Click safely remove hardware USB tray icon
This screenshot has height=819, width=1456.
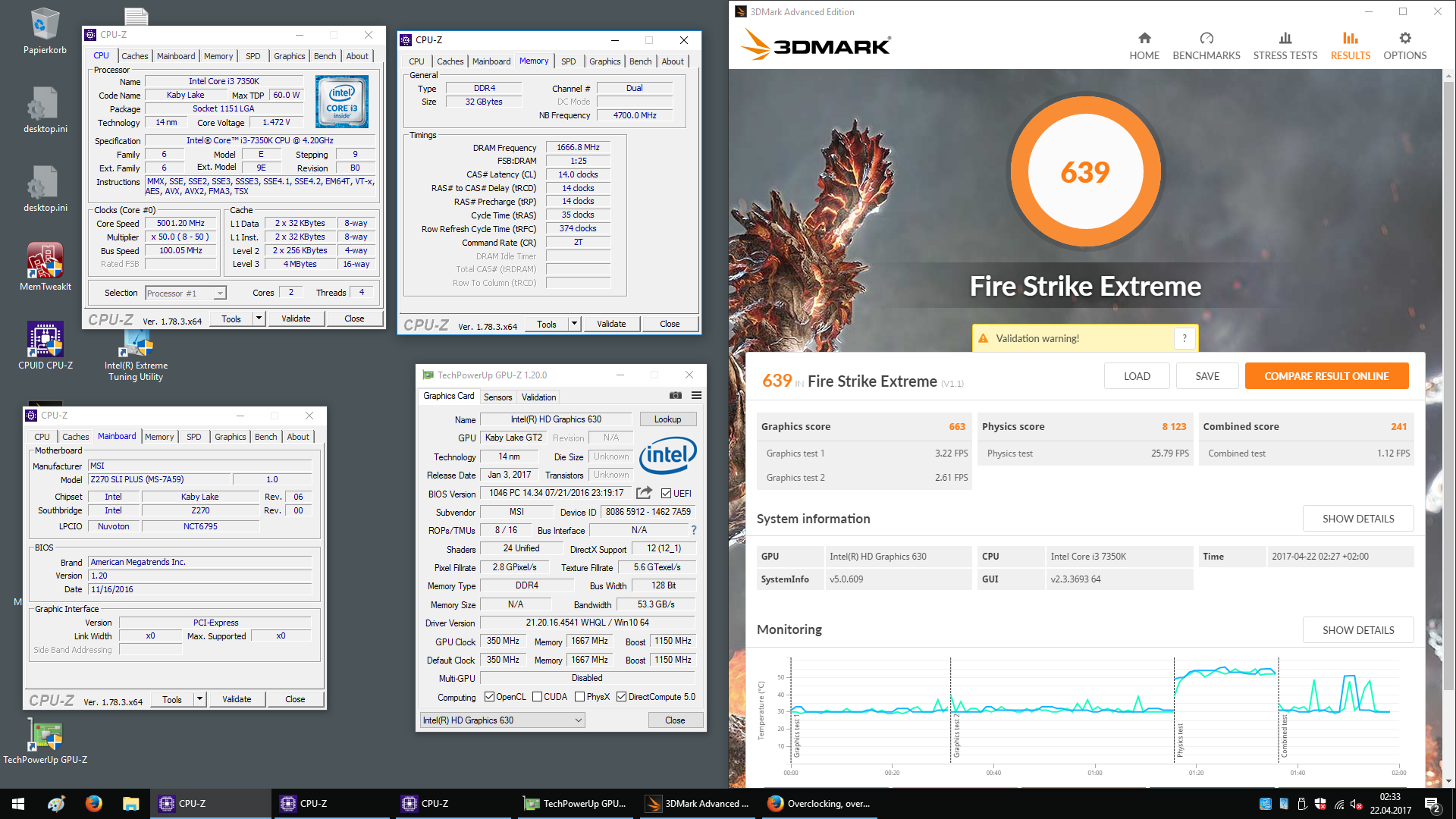(1302, 804)
